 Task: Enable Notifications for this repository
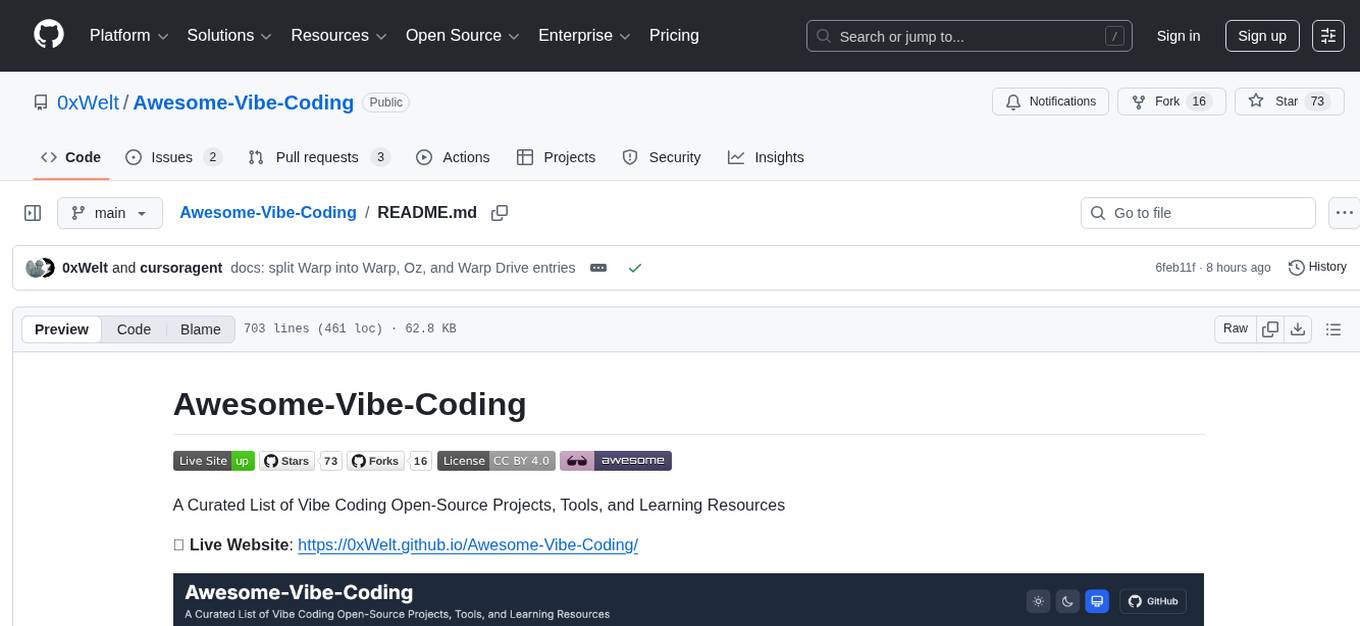pos(1050,101)
